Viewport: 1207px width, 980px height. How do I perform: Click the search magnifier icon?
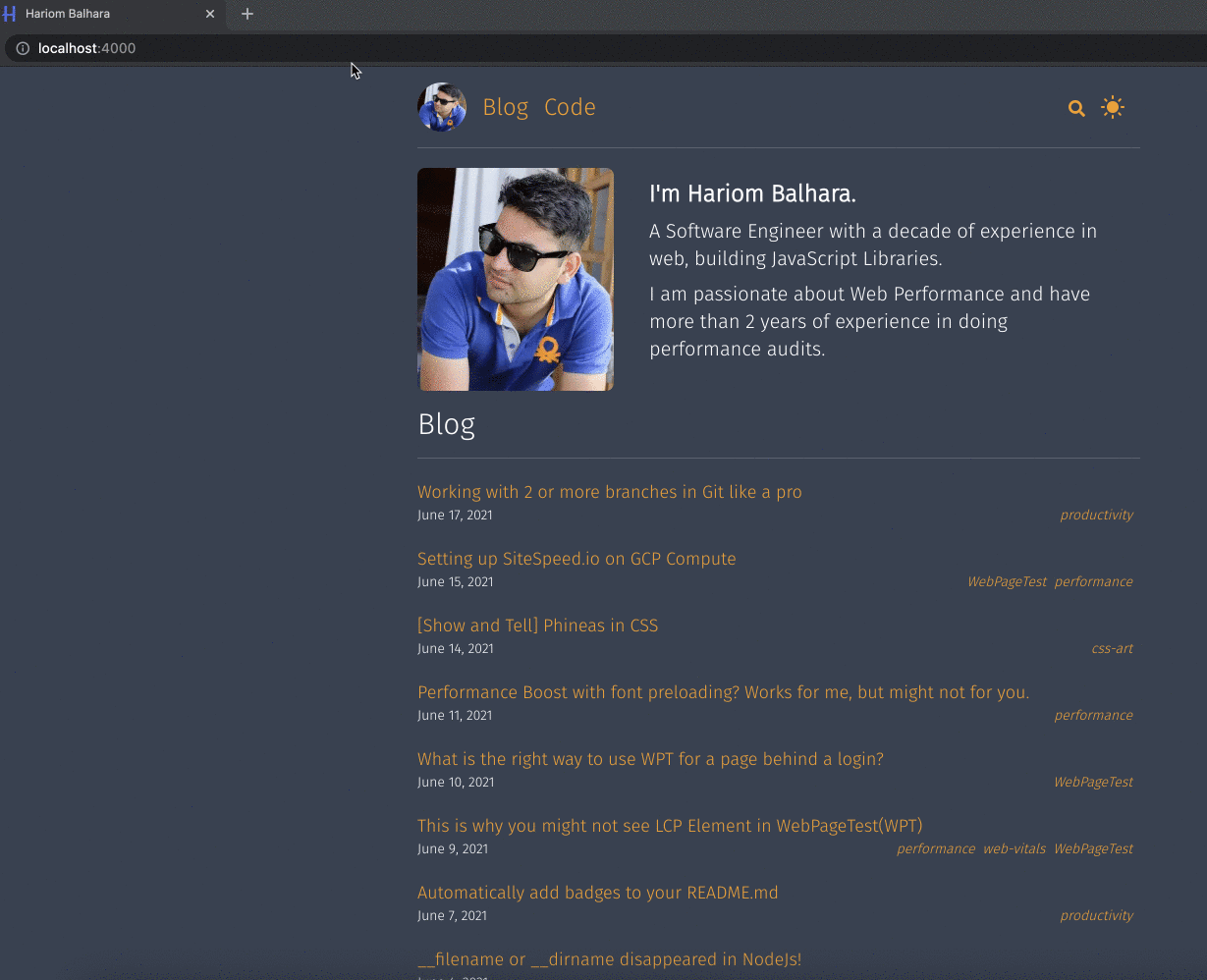tap(1076, 109)
